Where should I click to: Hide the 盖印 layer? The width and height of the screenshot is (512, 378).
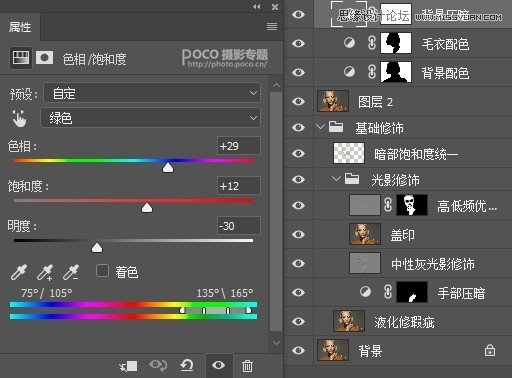[x=298, y=234]
